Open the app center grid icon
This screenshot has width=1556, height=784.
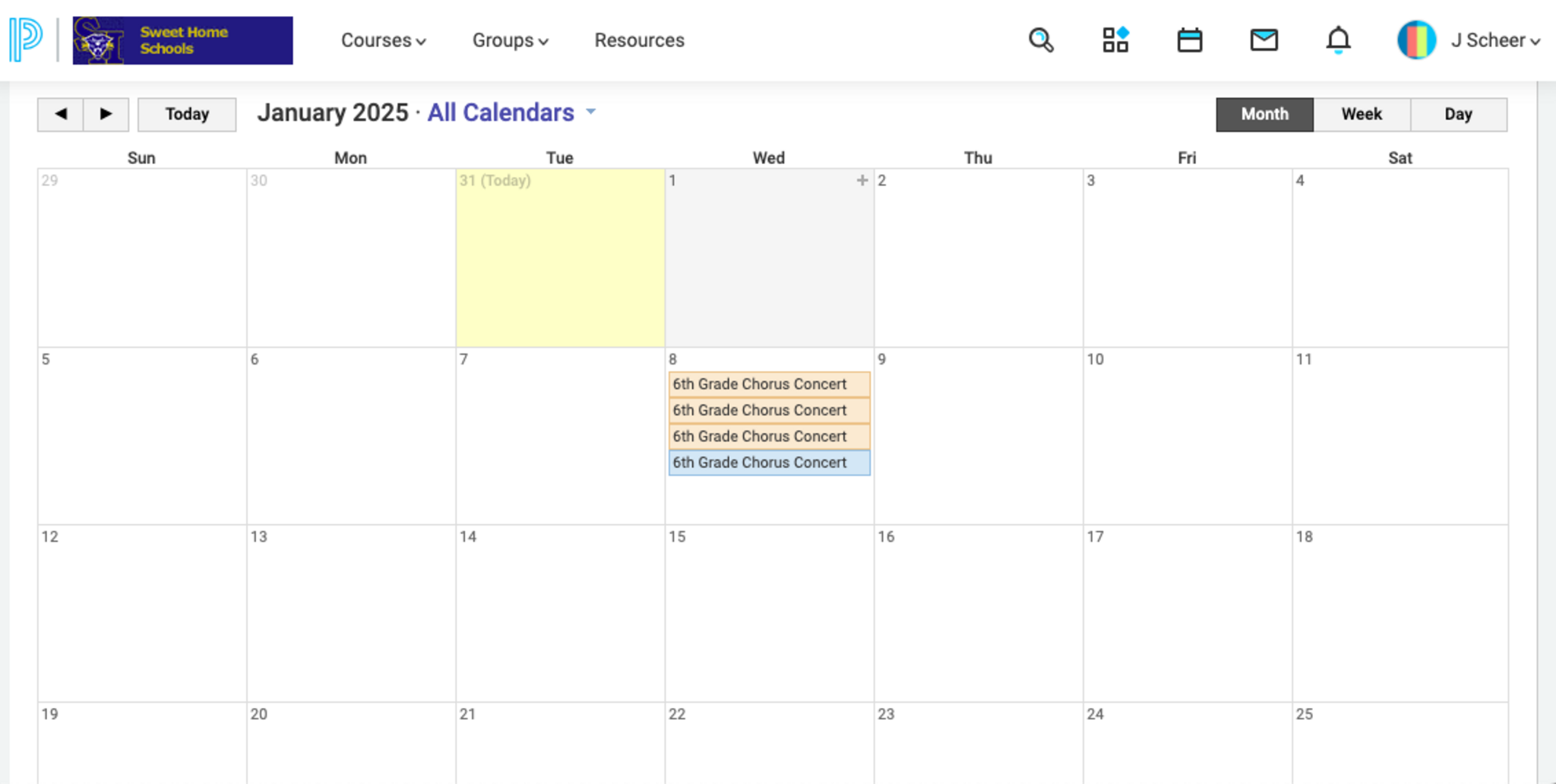click(x=1115, y=40)
